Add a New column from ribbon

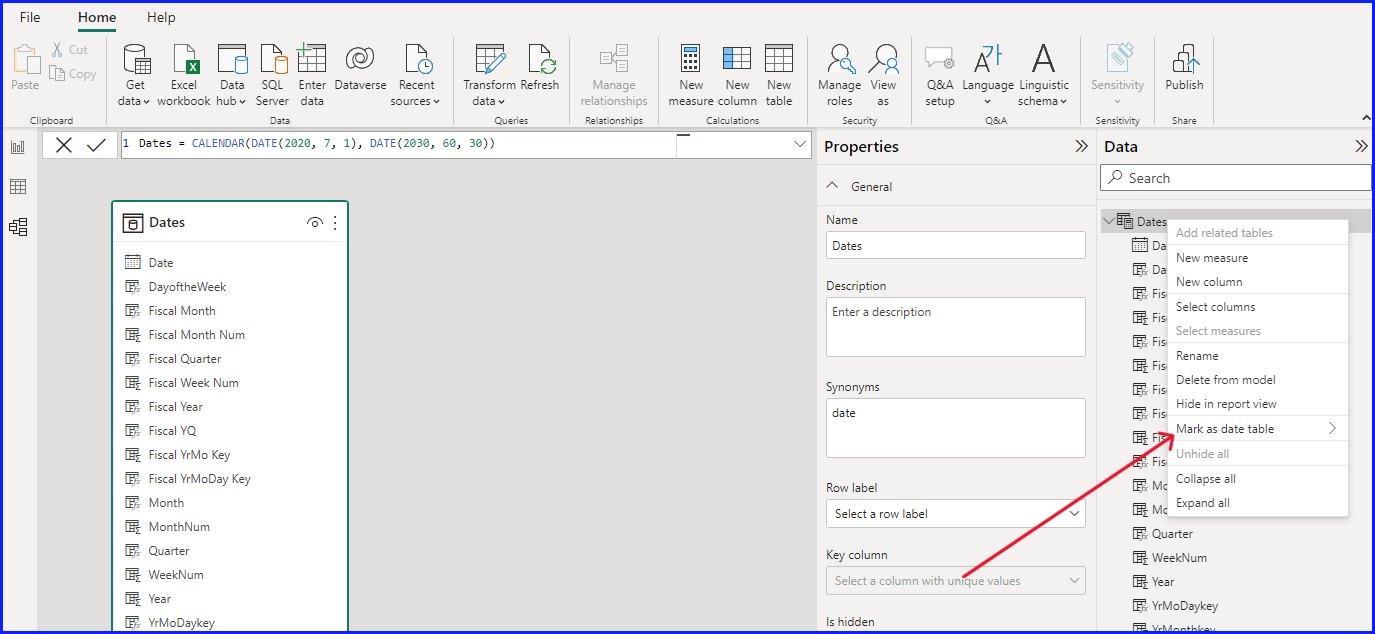click(x=737, y=75)
